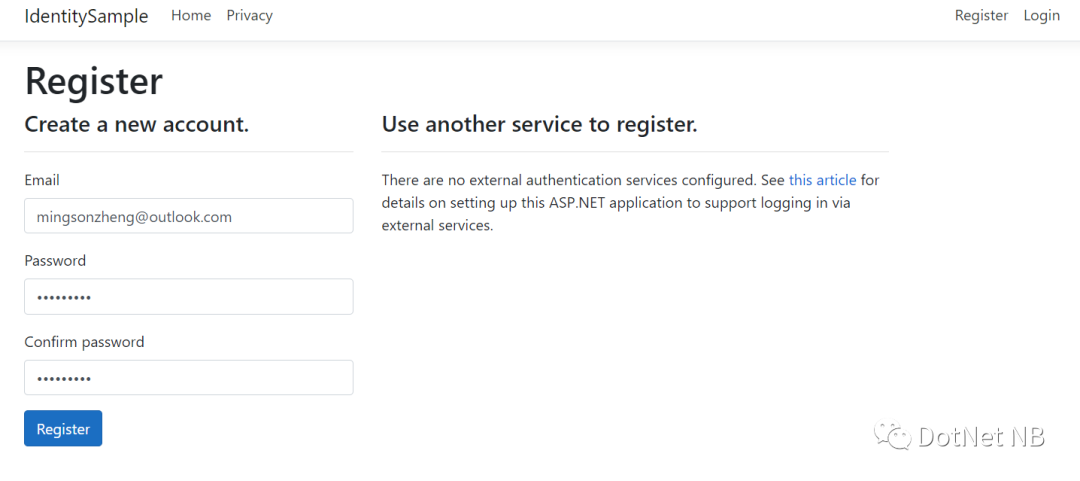Click the external authentication services paragraph
The height and width of the screenshot is (481, 1080).
[x=630, y=203]
